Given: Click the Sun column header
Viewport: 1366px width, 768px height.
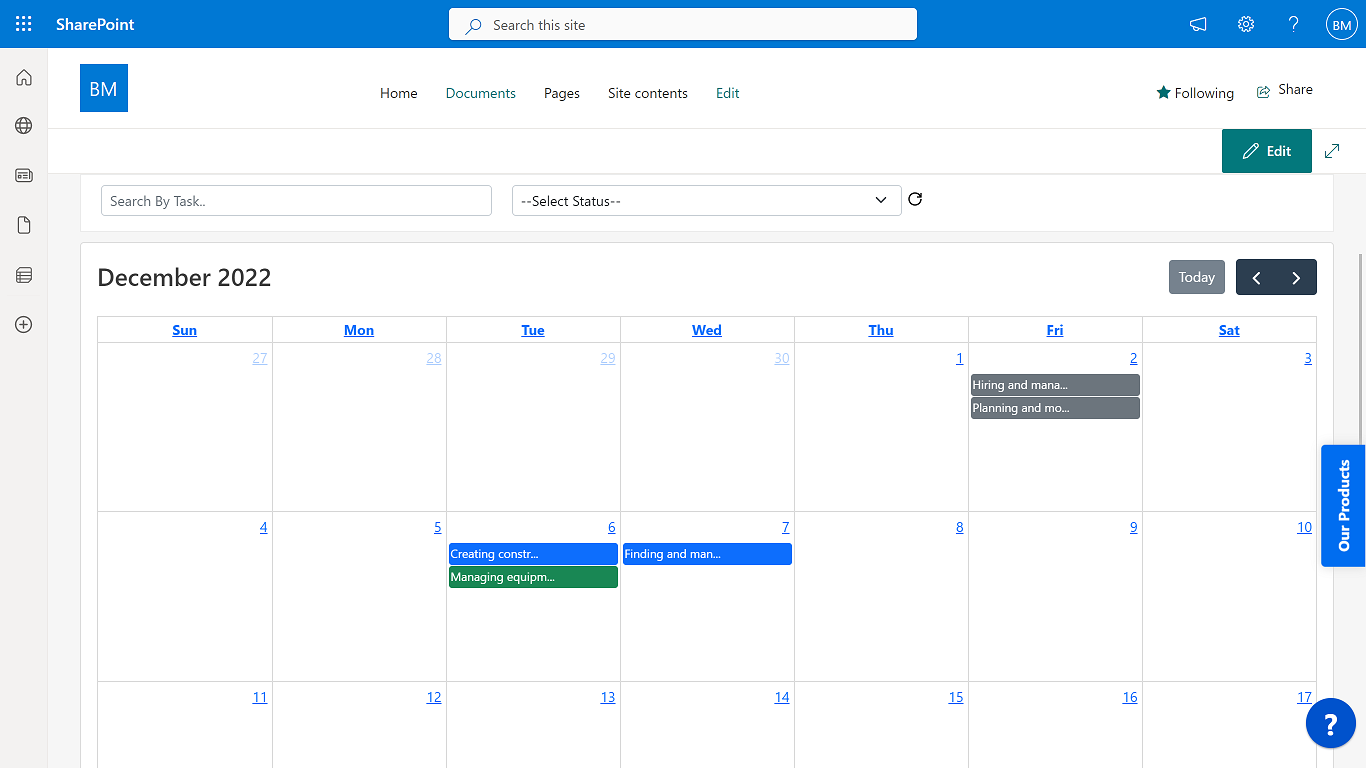Looking at the screenshot, I should (185, 330).
